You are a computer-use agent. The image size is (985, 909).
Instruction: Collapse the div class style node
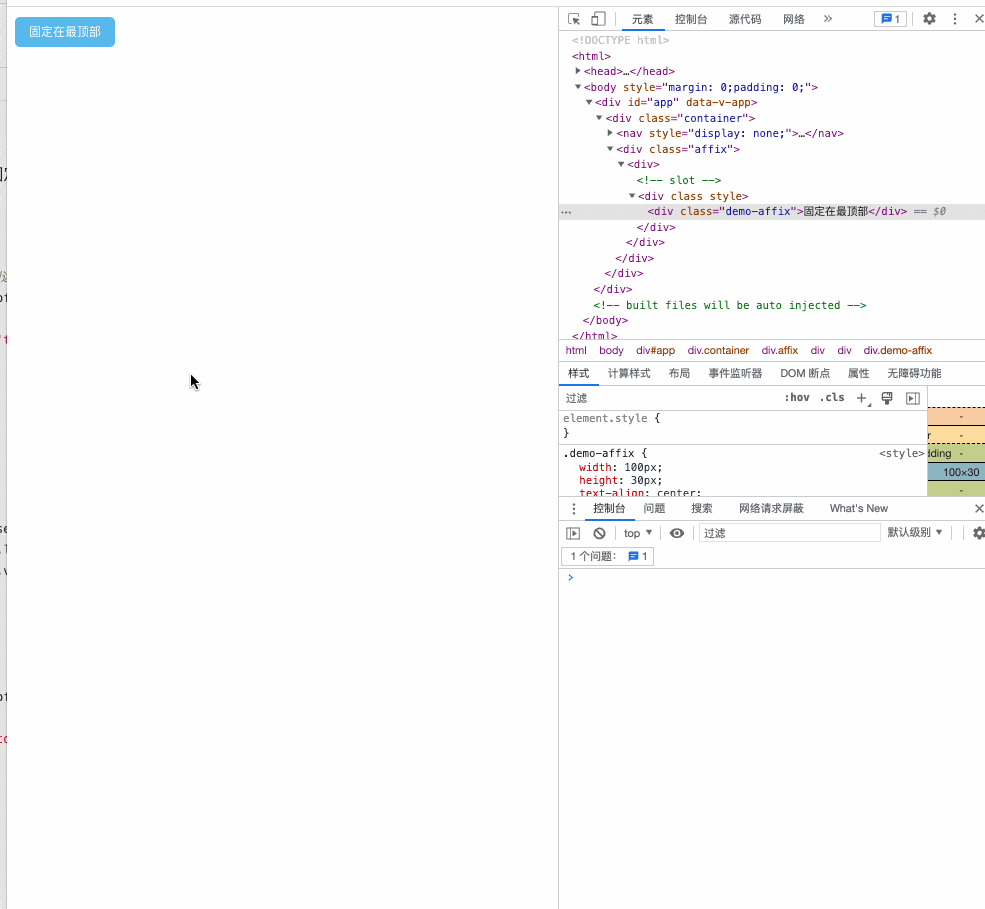[x=632, y=196]
